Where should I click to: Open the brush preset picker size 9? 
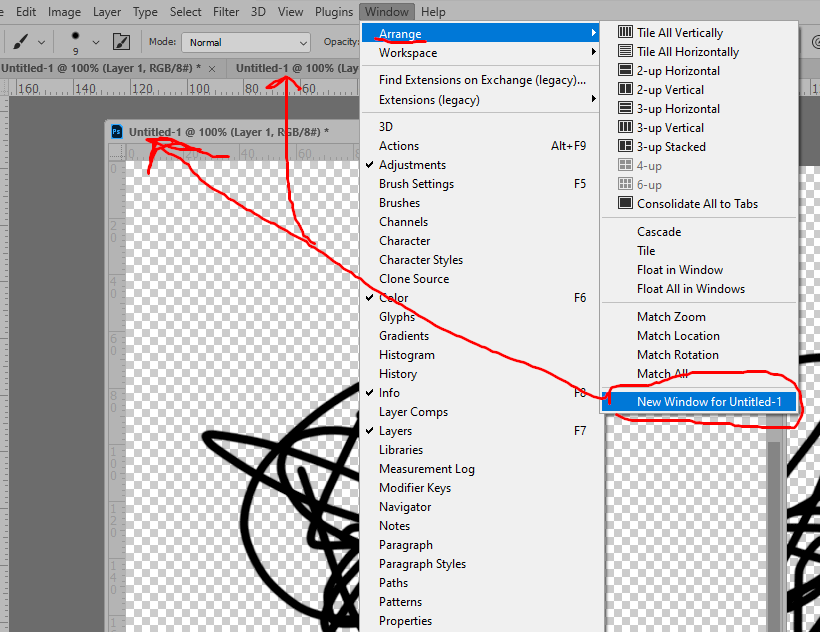tap(76, 42)
